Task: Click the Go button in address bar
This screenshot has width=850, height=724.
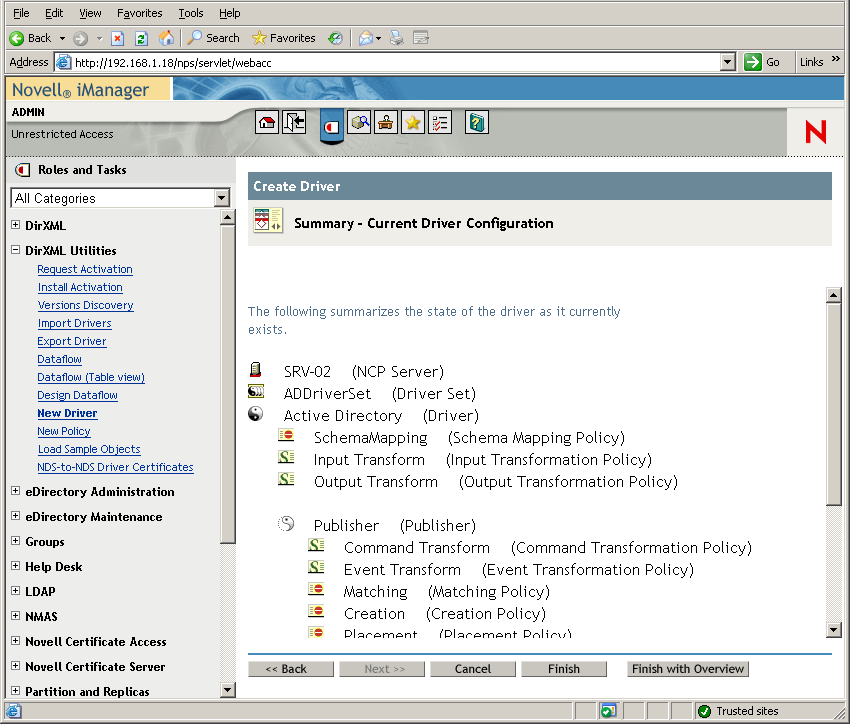Action: (759, 61)
